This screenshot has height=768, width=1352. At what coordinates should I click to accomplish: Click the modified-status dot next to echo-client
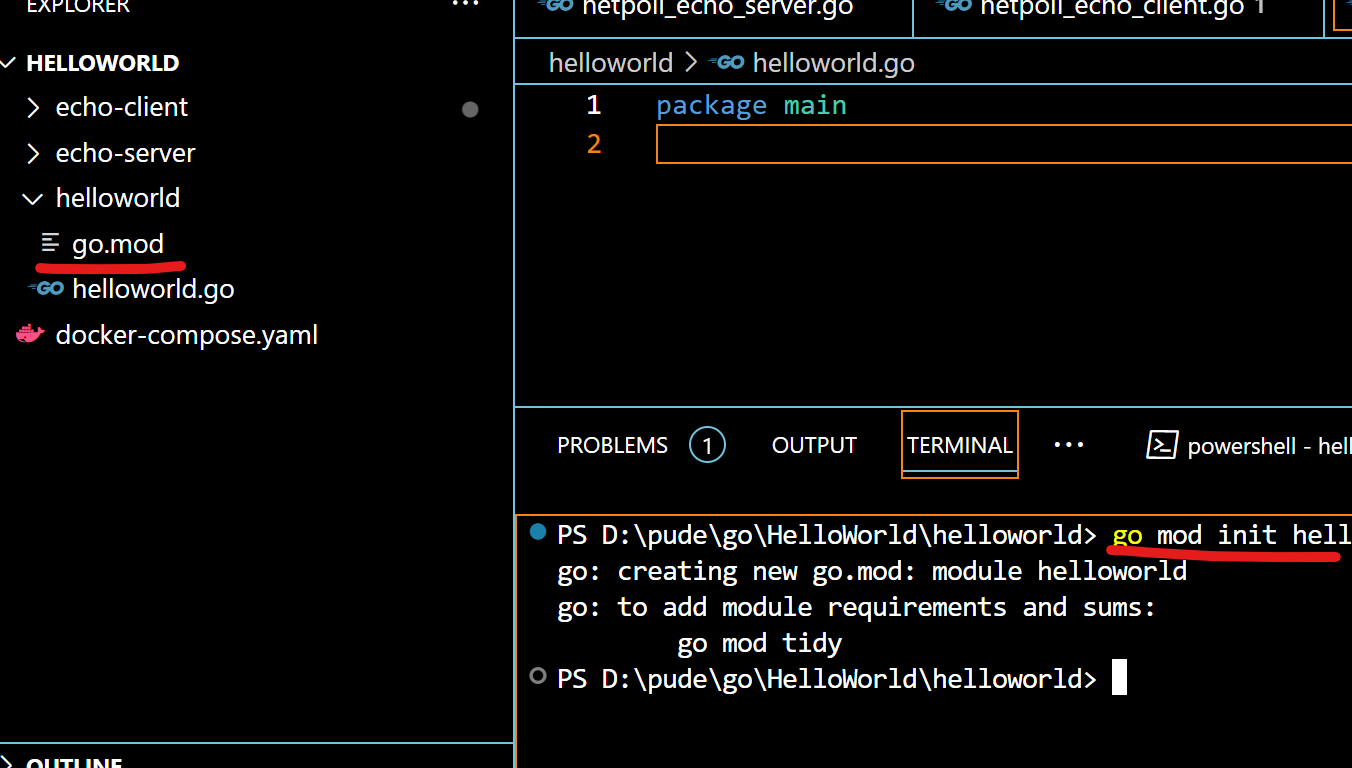click(x=470, y=109)
